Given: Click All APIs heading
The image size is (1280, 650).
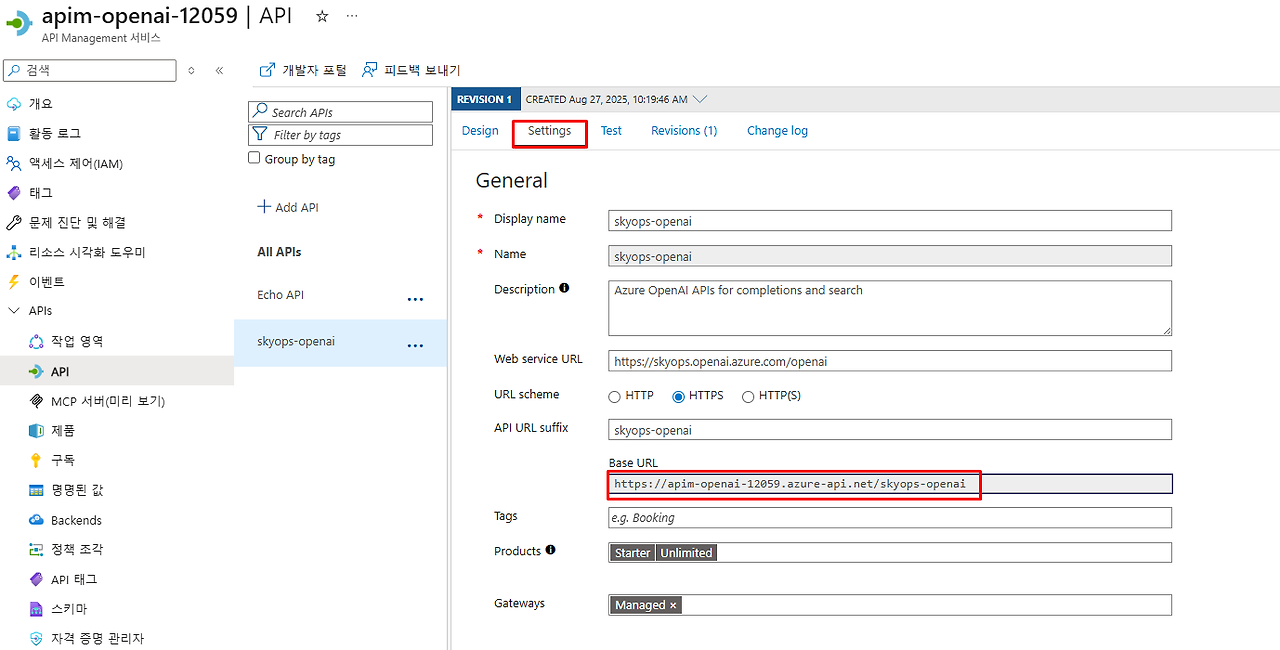Looking at the screenshot, I should point(279,252).
